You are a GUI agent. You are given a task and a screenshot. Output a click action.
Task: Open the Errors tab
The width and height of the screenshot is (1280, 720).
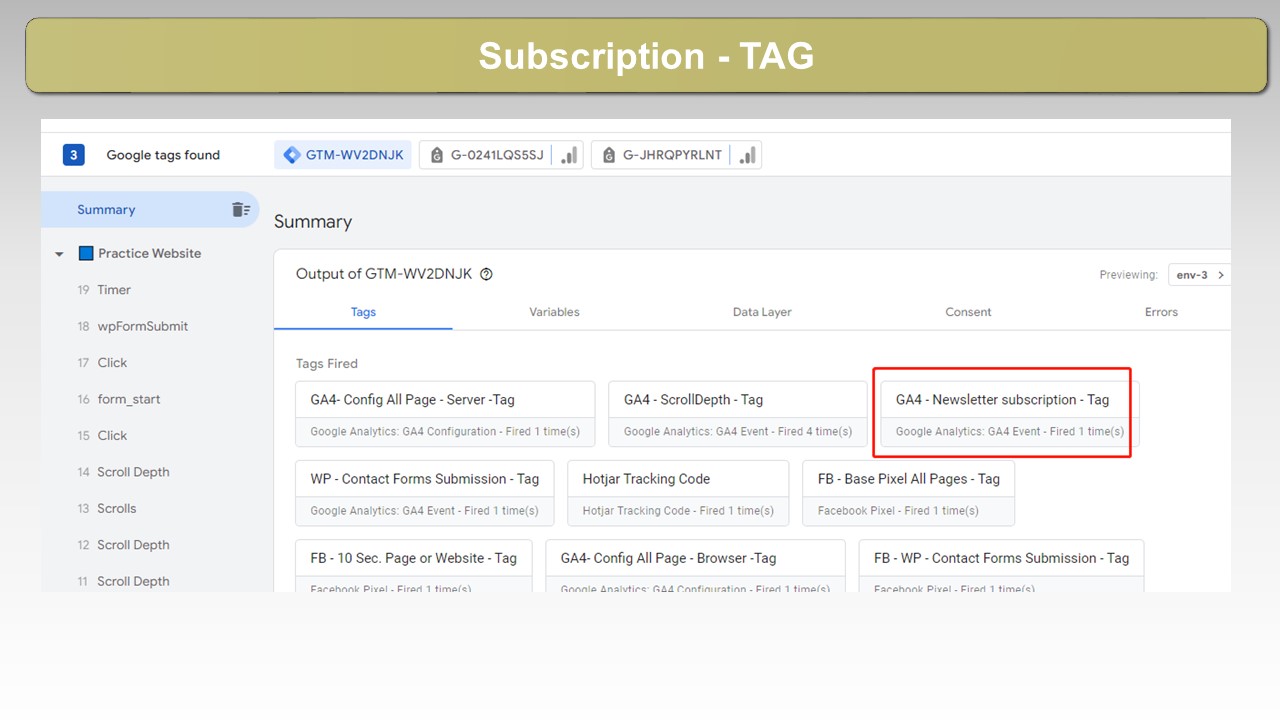(1161, 312)
